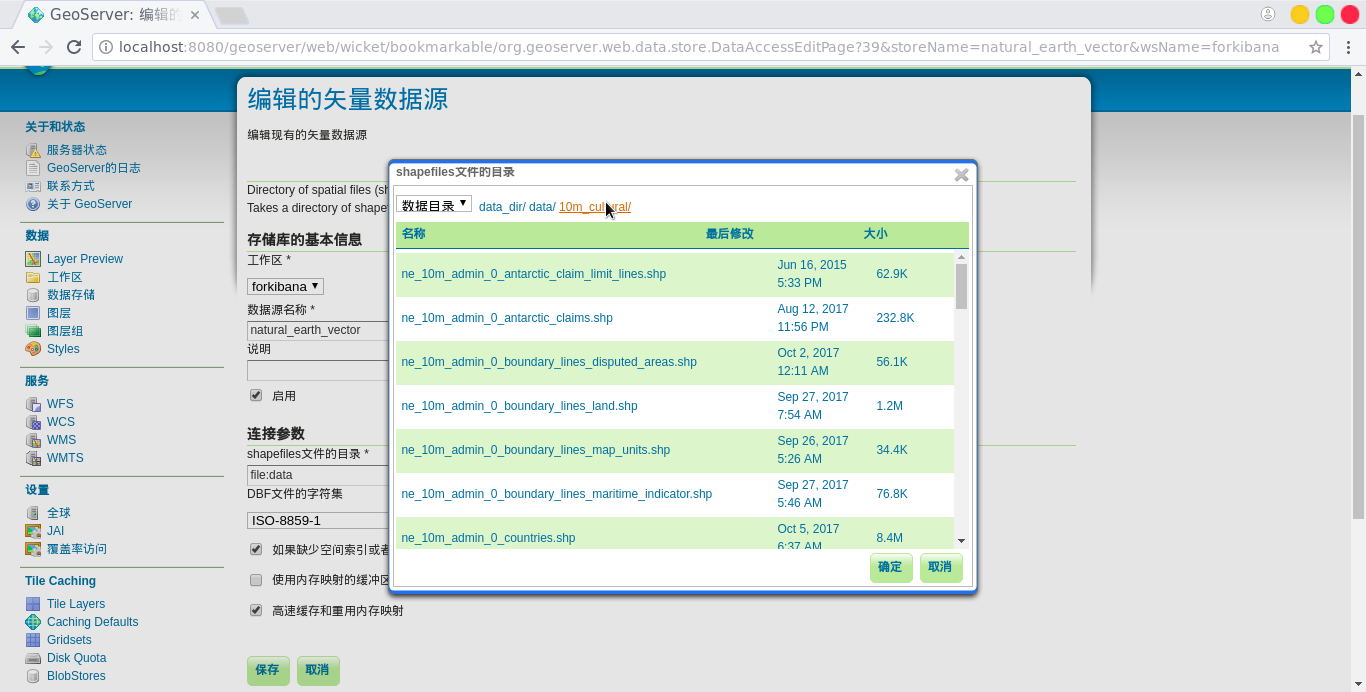
Task: Click the Disk Quota icon
Action: (x=33, y=658)
